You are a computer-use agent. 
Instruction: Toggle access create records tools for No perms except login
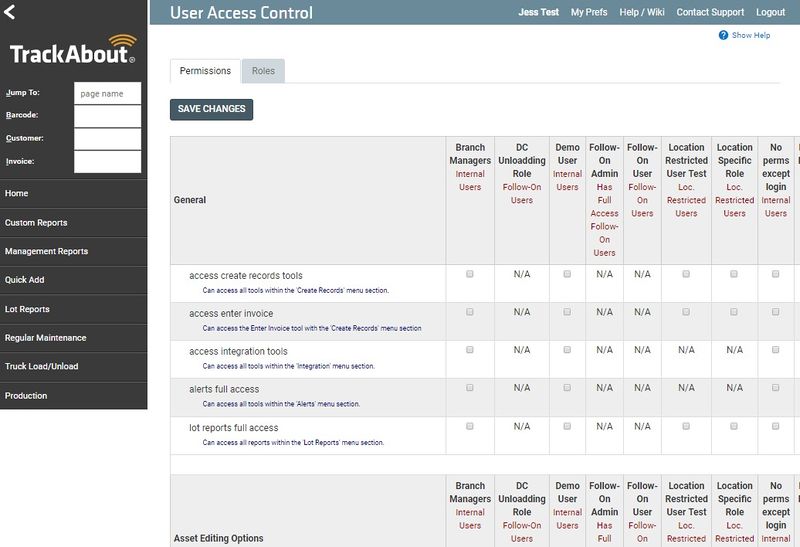776,274
